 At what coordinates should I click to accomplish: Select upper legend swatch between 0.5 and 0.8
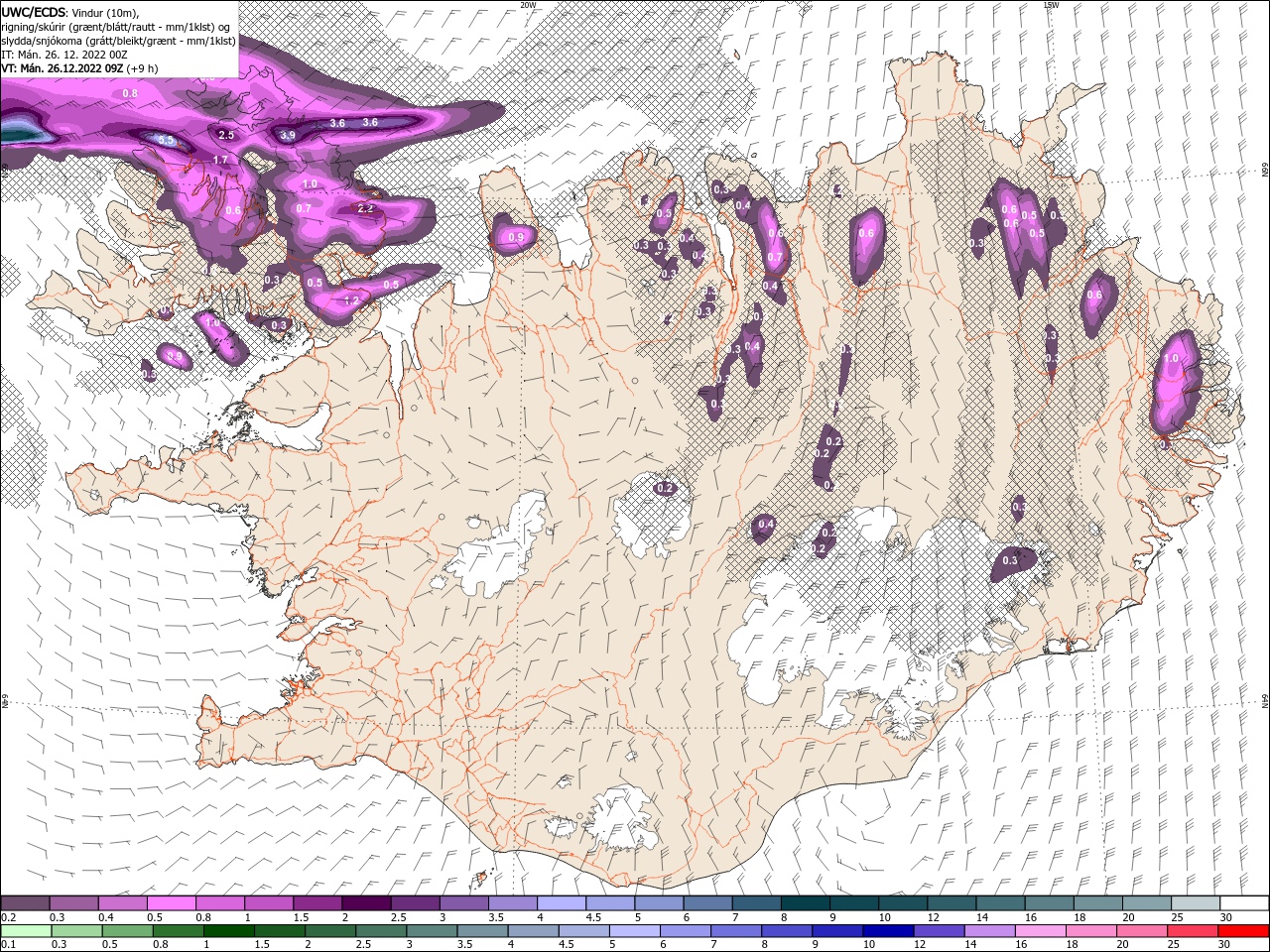[x=171, y=903]
